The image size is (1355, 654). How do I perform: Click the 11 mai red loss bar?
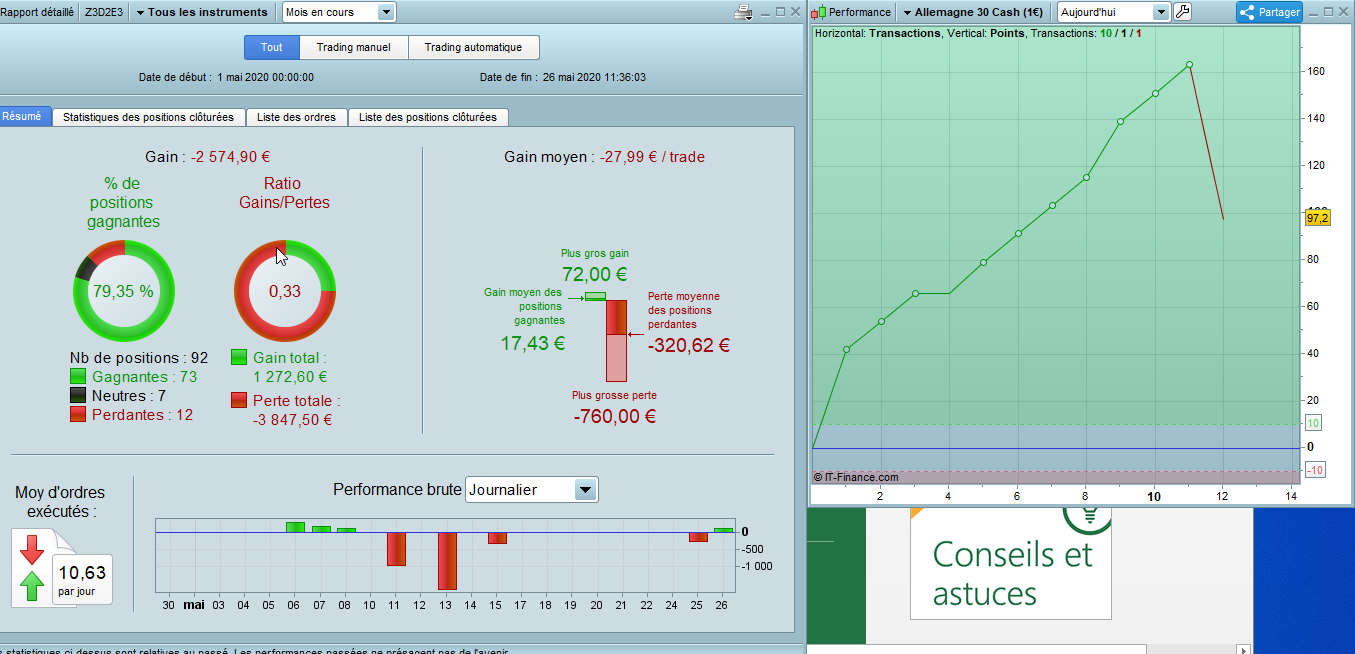[x=396, y=549]
